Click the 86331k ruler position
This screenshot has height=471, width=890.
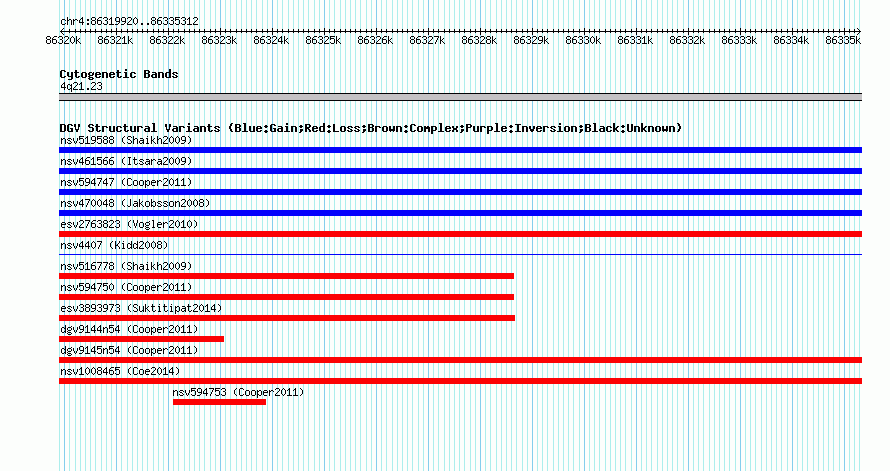pos(635,40)
